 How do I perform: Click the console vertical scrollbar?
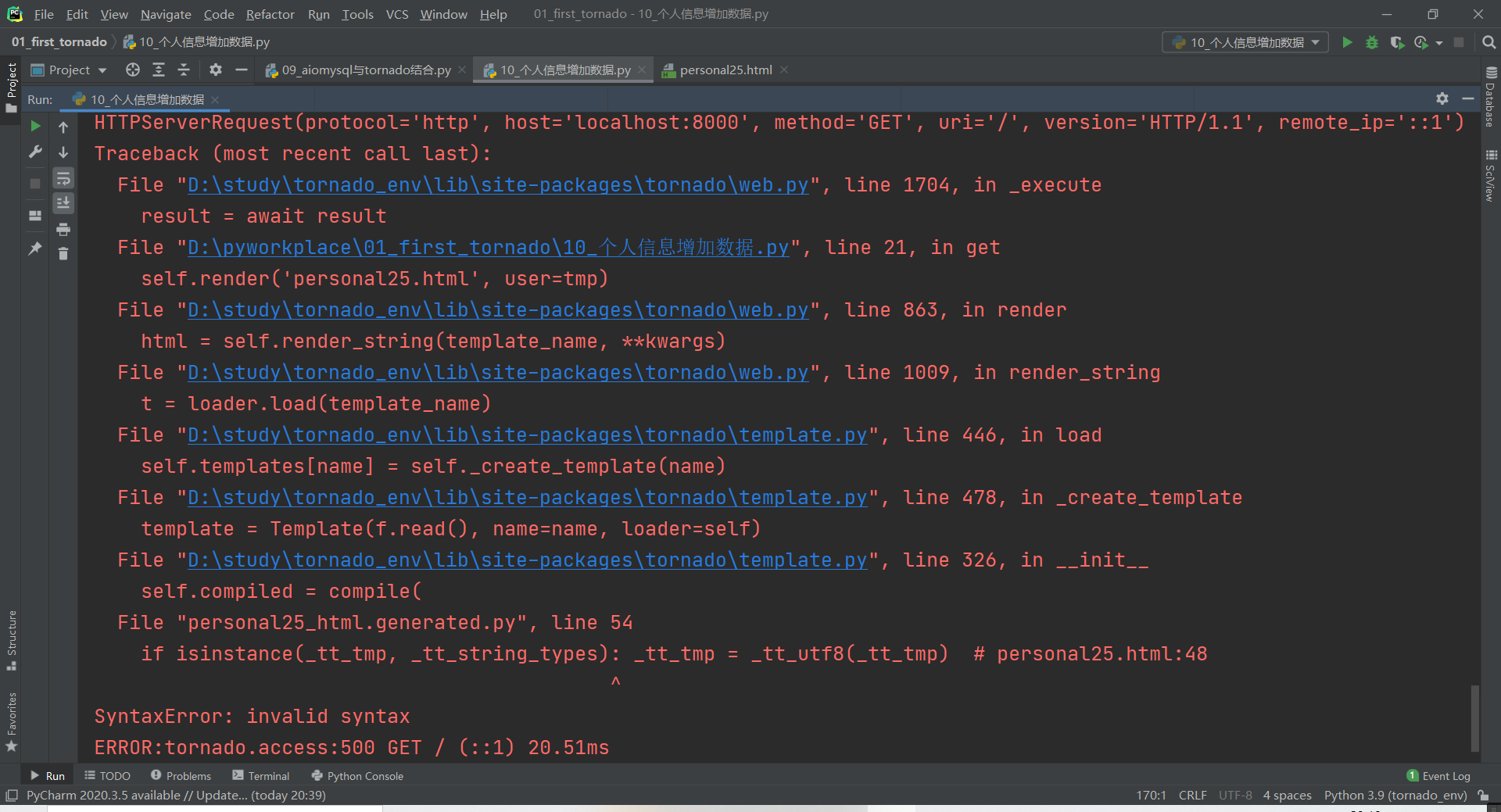[x=1475, y=717]
